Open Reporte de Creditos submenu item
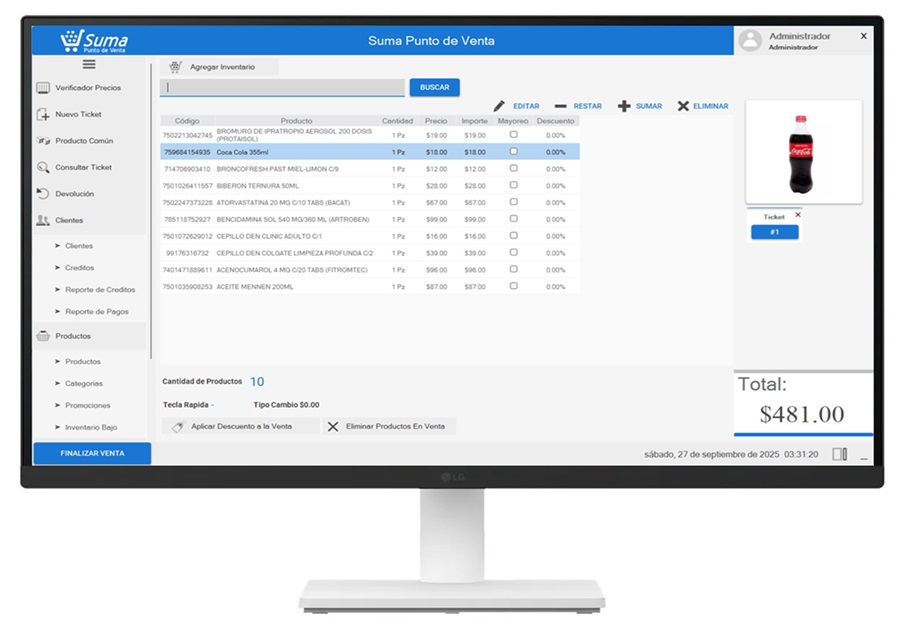902x625 pixels. coord(99,290)
